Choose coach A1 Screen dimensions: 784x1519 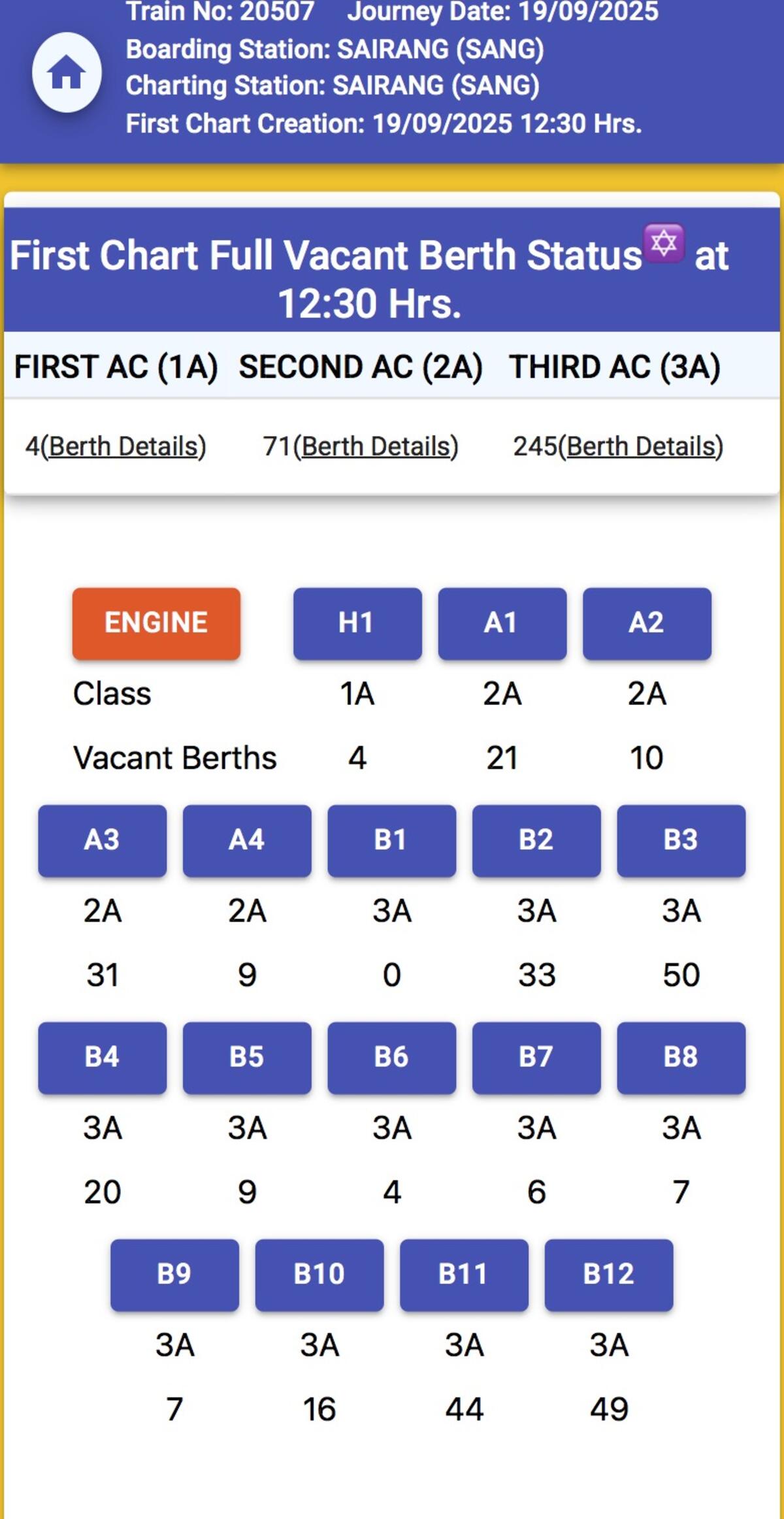(502, 623)
